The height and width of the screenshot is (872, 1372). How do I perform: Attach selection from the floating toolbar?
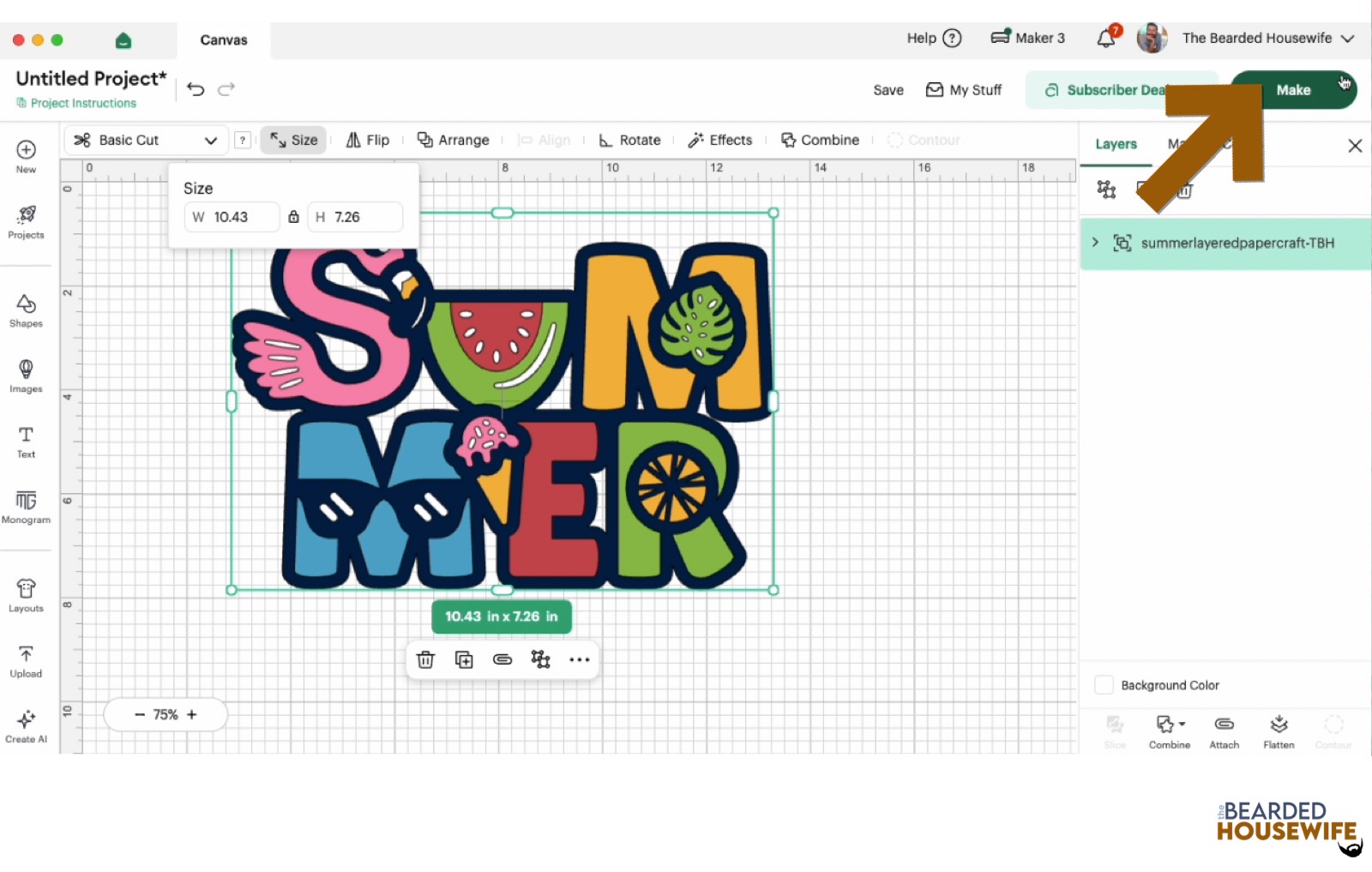502,659
